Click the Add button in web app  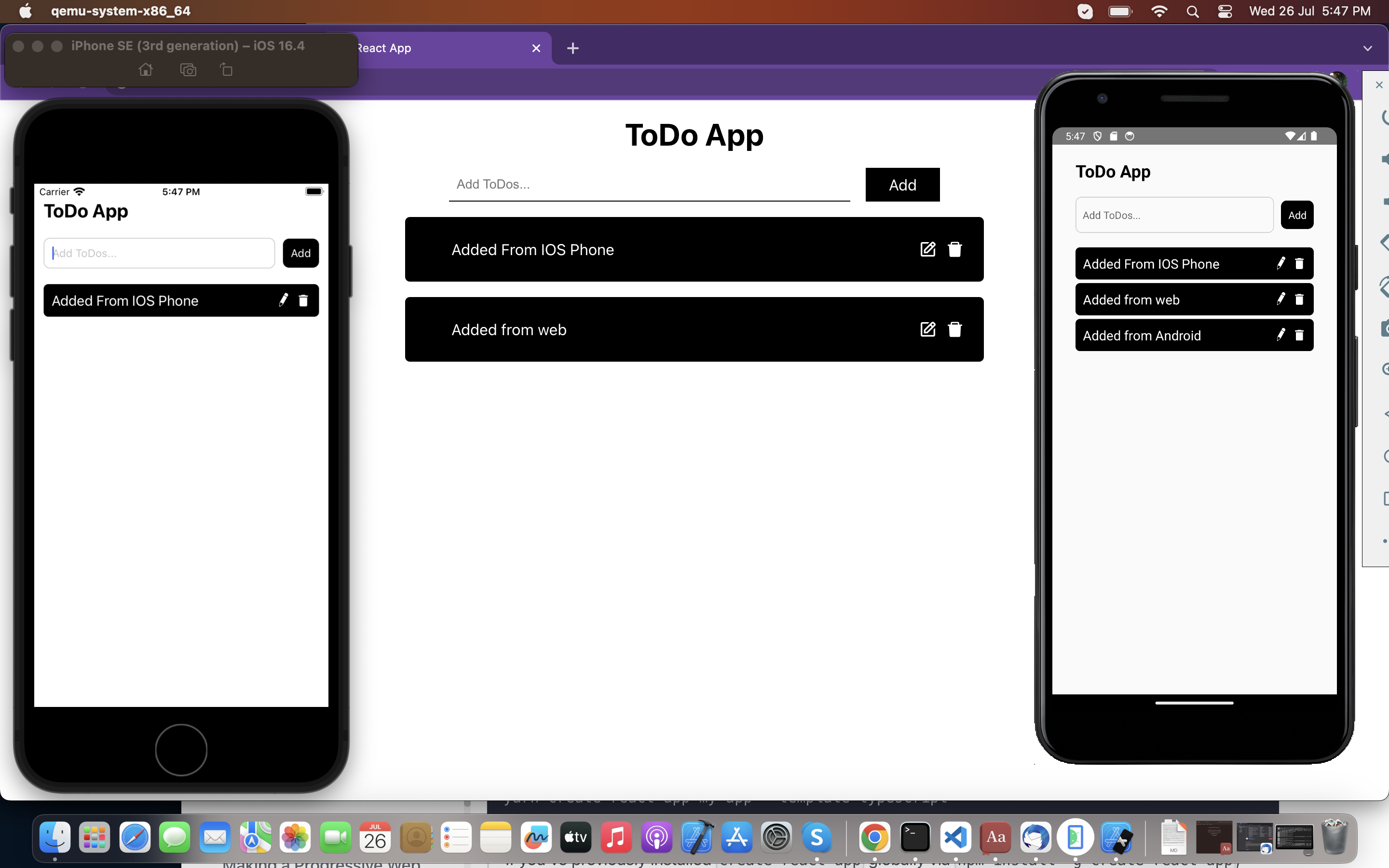tap(902, 185)
